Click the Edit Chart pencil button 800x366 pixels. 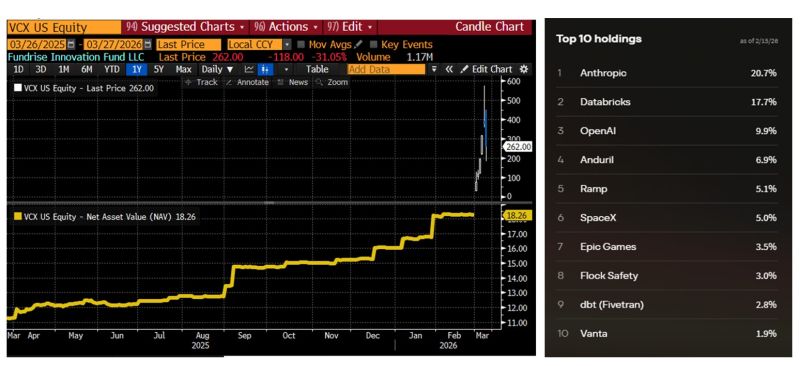pyautogui.click(x=486, y=69)
